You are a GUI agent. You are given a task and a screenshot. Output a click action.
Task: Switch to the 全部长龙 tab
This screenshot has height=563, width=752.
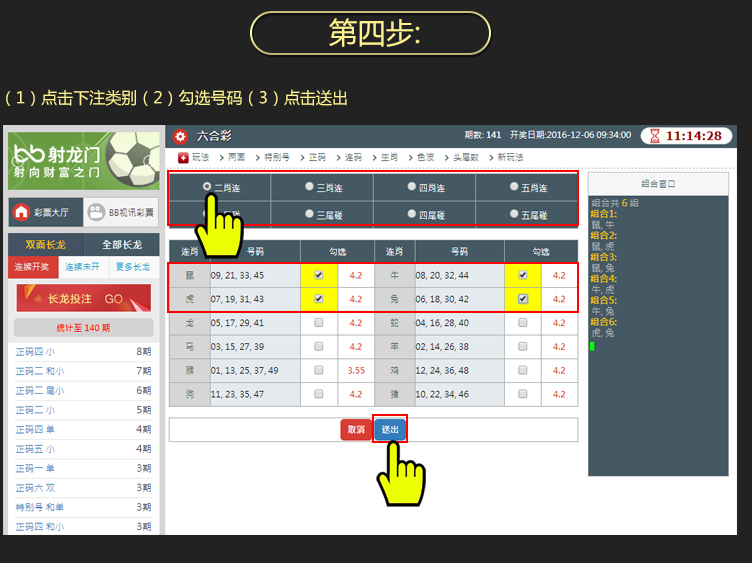(x=121, y=244)
